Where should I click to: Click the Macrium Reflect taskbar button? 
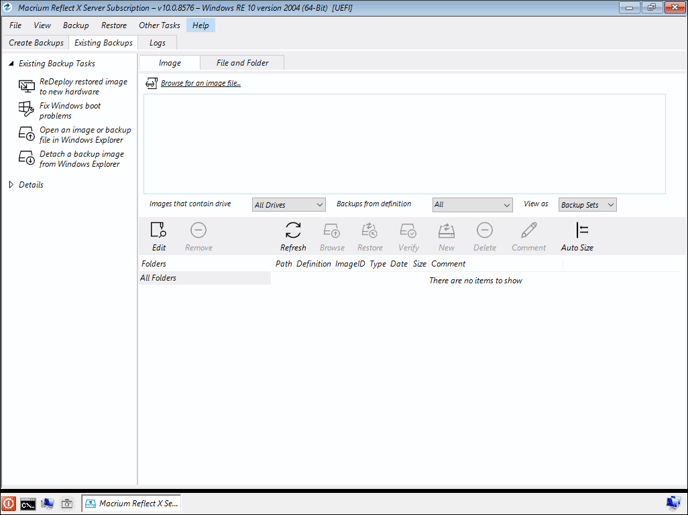pos(132,503)
